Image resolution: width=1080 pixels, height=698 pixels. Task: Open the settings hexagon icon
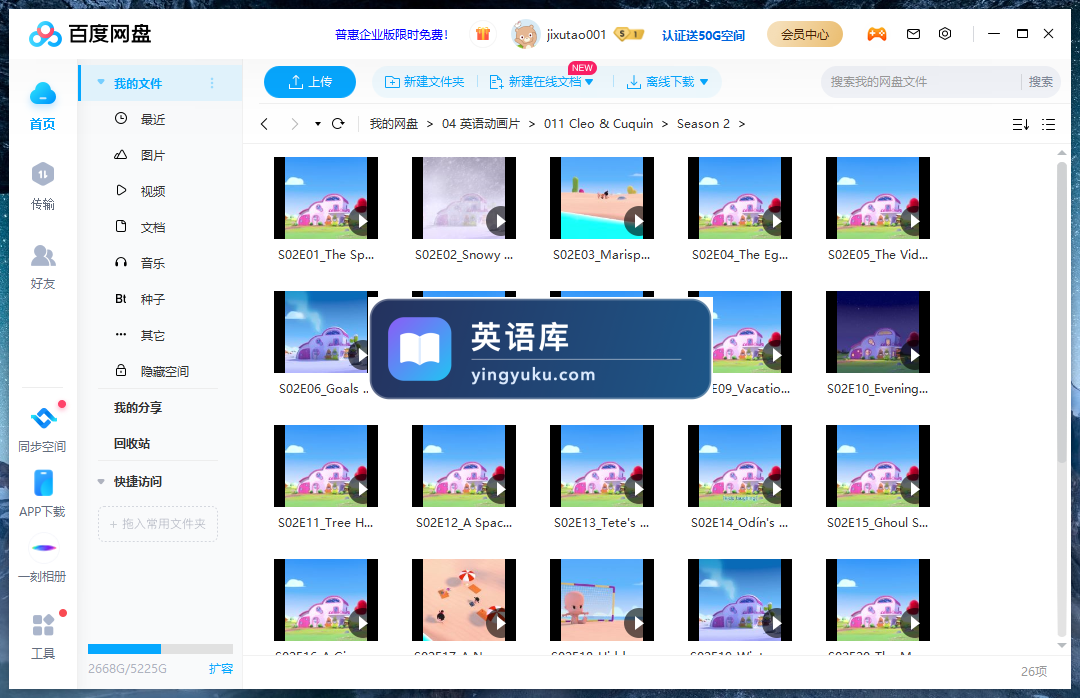click(945, 34)
